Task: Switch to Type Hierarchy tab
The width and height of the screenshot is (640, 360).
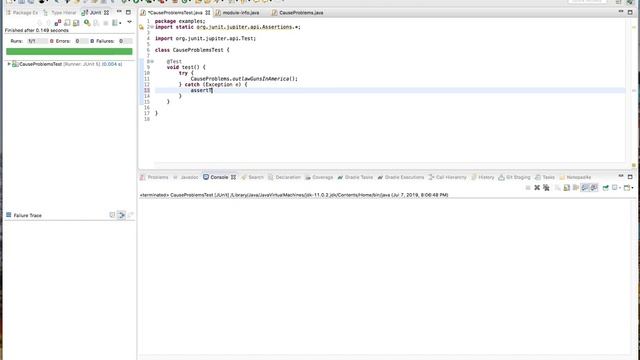Action: [60, 13]
